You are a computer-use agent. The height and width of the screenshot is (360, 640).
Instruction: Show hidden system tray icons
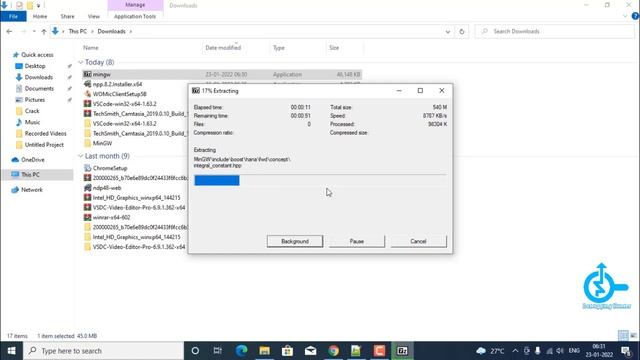coord(515,351)
